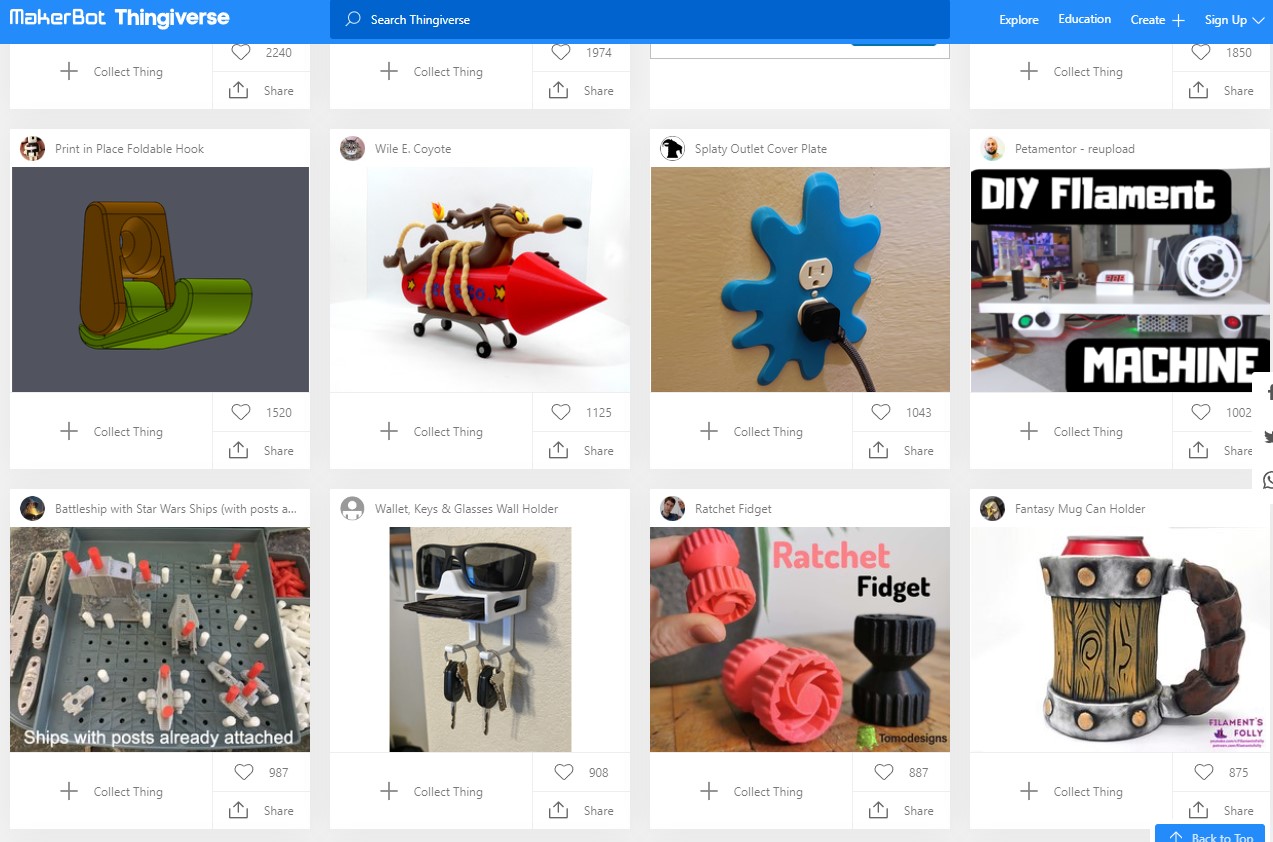1273x842 pixels.
Task: Collect the Fantasy Mug Can Holder
Action: 1071,791
